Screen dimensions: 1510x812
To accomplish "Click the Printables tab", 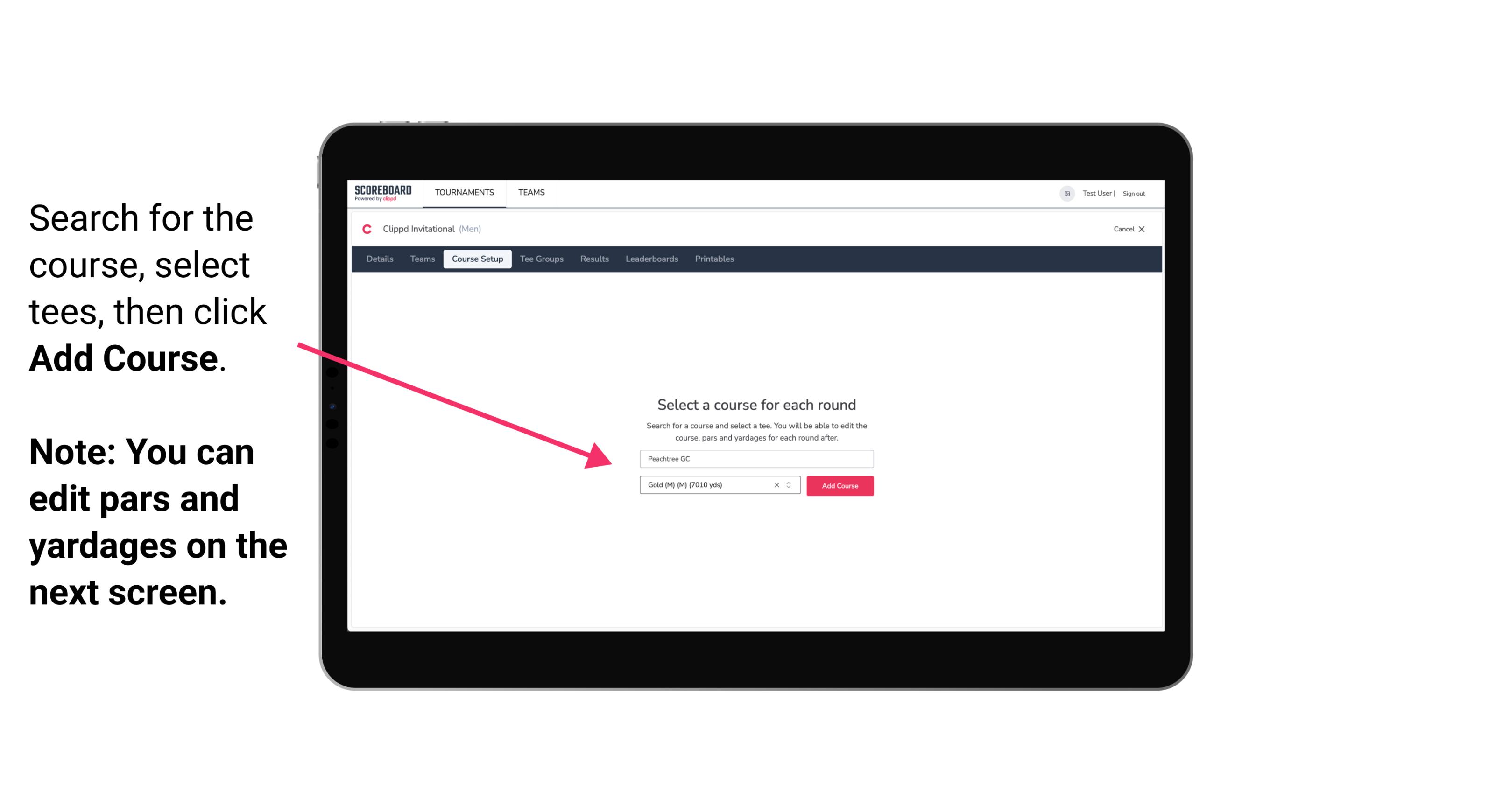I will click(x=715, y=259).
